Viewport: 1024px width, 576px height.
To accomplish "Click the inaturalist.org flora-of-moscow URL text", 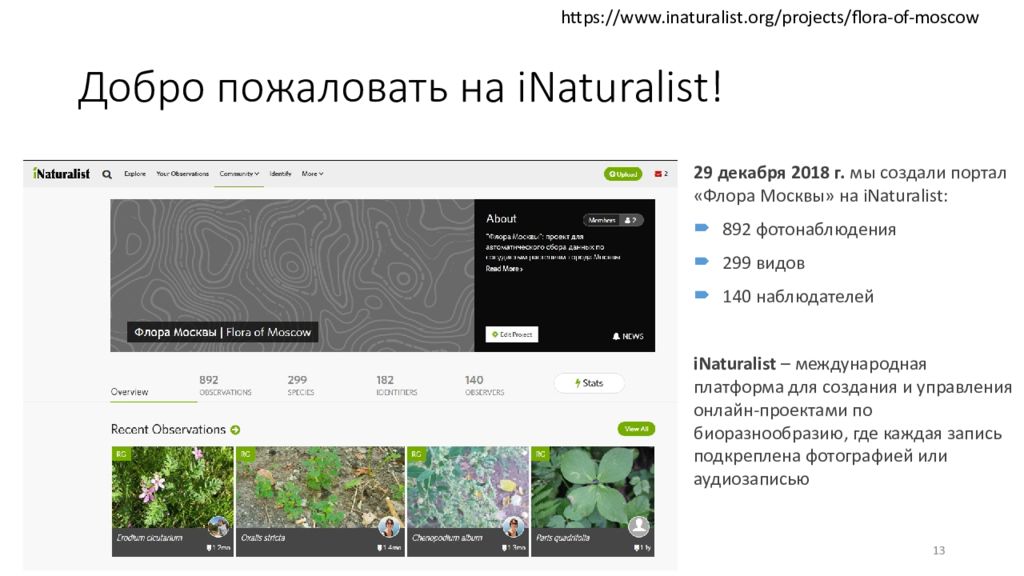I will [770, 17].
